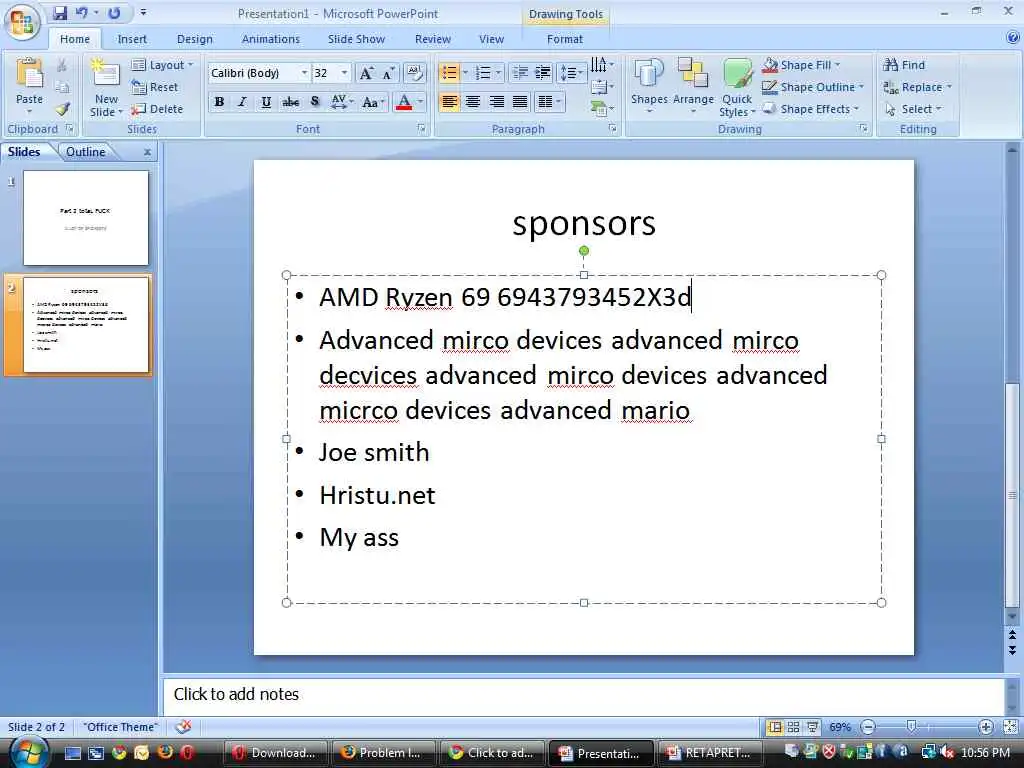Decrease the list indent level
Viewport: 1024px width, 768px height.
(520, 72)
